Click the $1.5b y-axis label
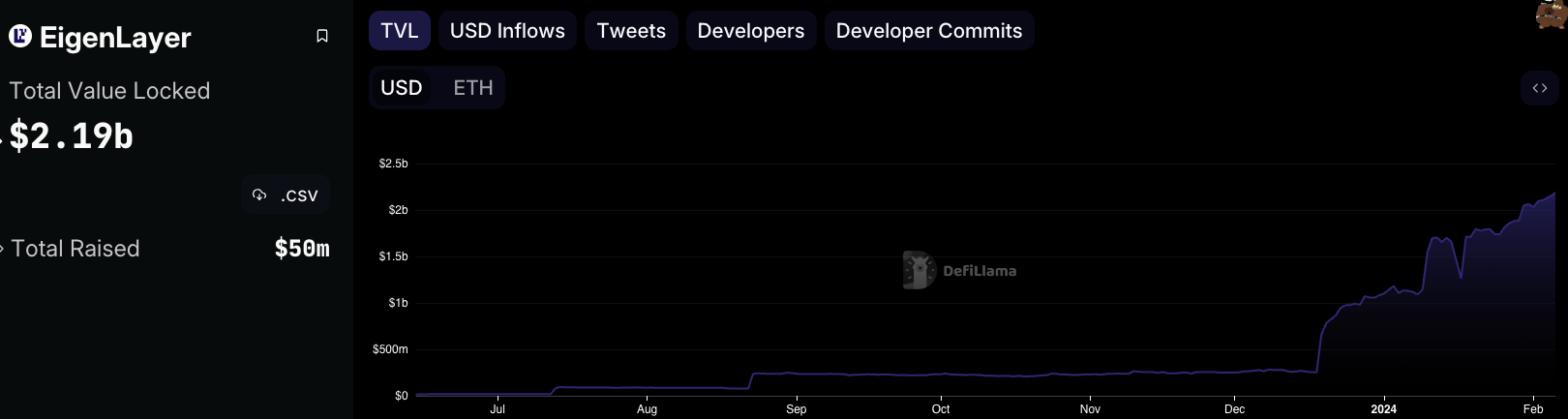The width and height of the screenshot is (1568, 419). (x=393, y=256)
